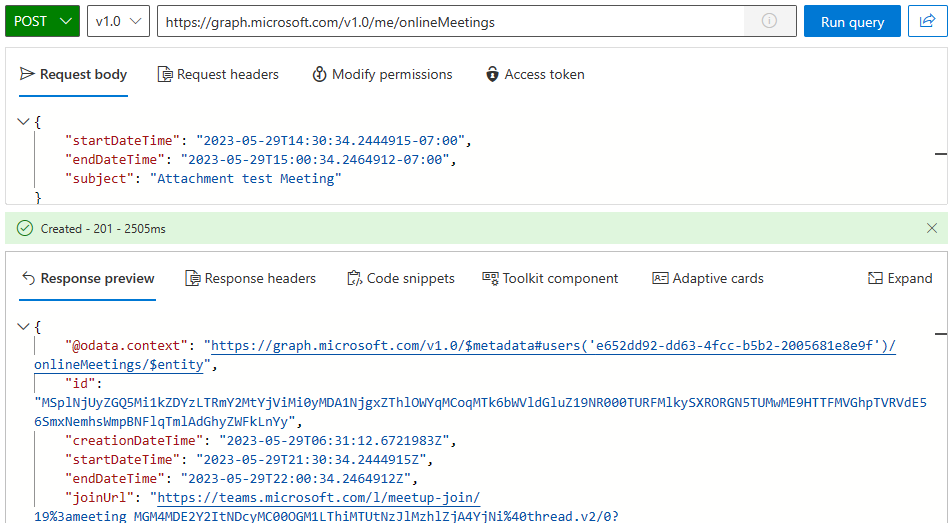Select the endDateTime value in request body
The width and height of the screenshot is (950, 523).
pos(314,159)
